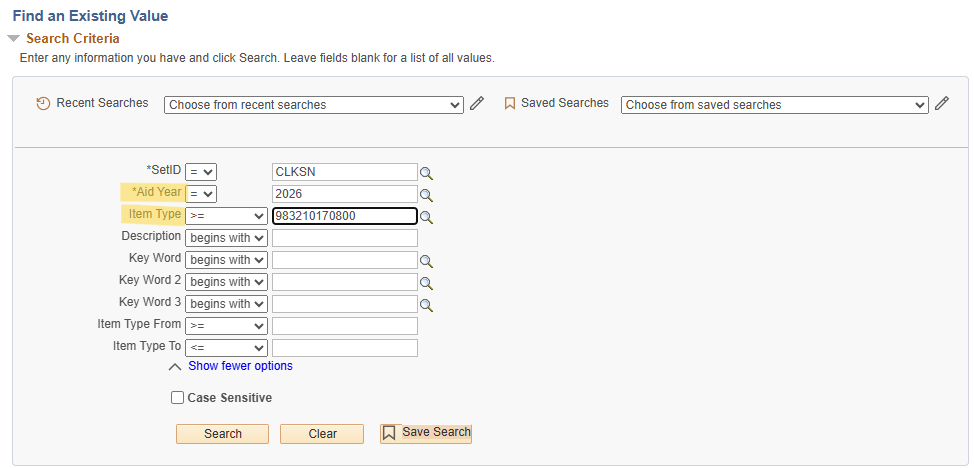Image resolution: width=974 pixels, height=468 pixels.
Task: Change the Item Type operator dropdown
Action: pos(226,216)
